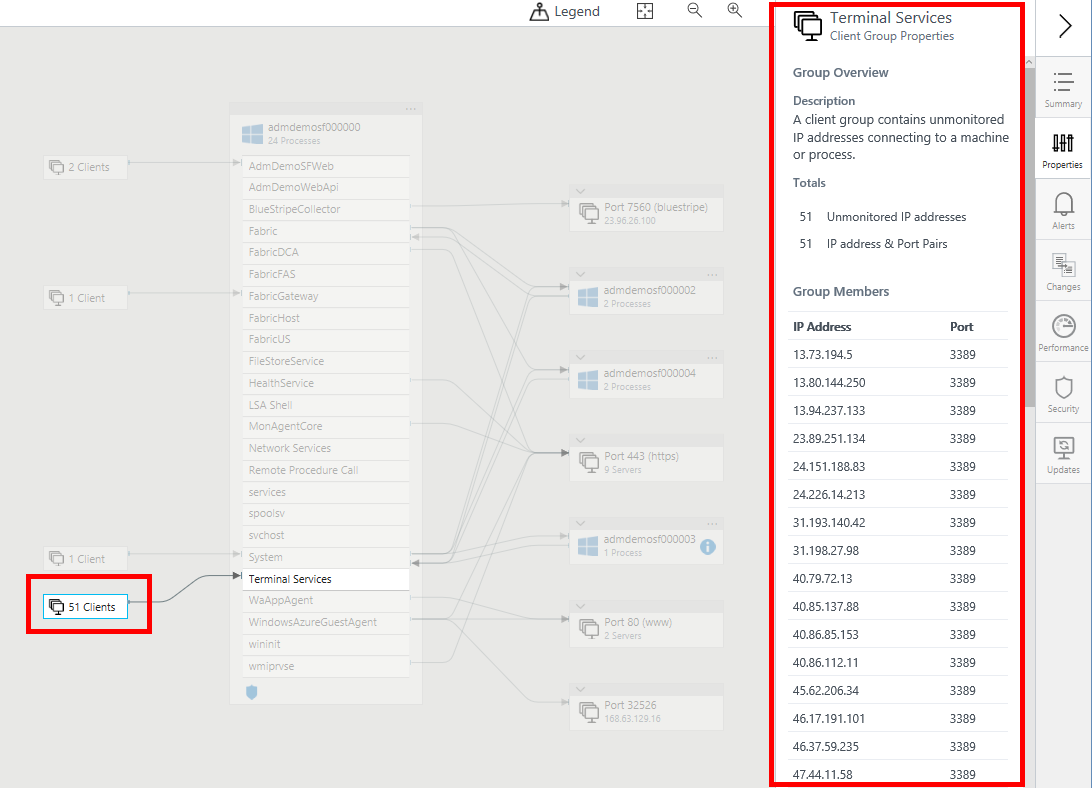Switch to the Changes tab

click(1063, 272)
